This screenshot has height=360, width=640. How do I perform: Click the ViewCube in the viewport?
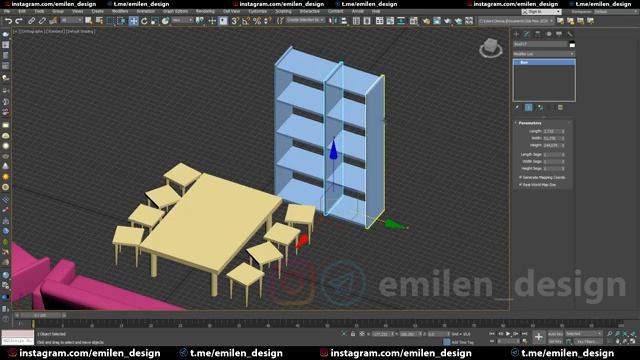coord(491,48)
